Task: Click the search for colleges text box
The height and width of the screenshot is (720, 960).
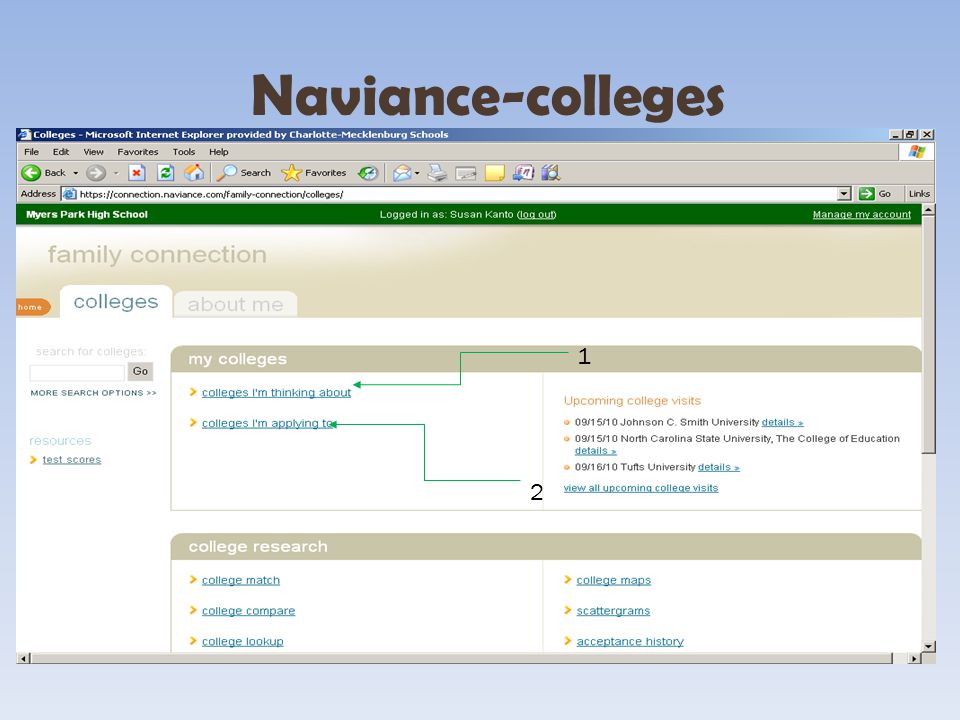Action: coord(77,372)
